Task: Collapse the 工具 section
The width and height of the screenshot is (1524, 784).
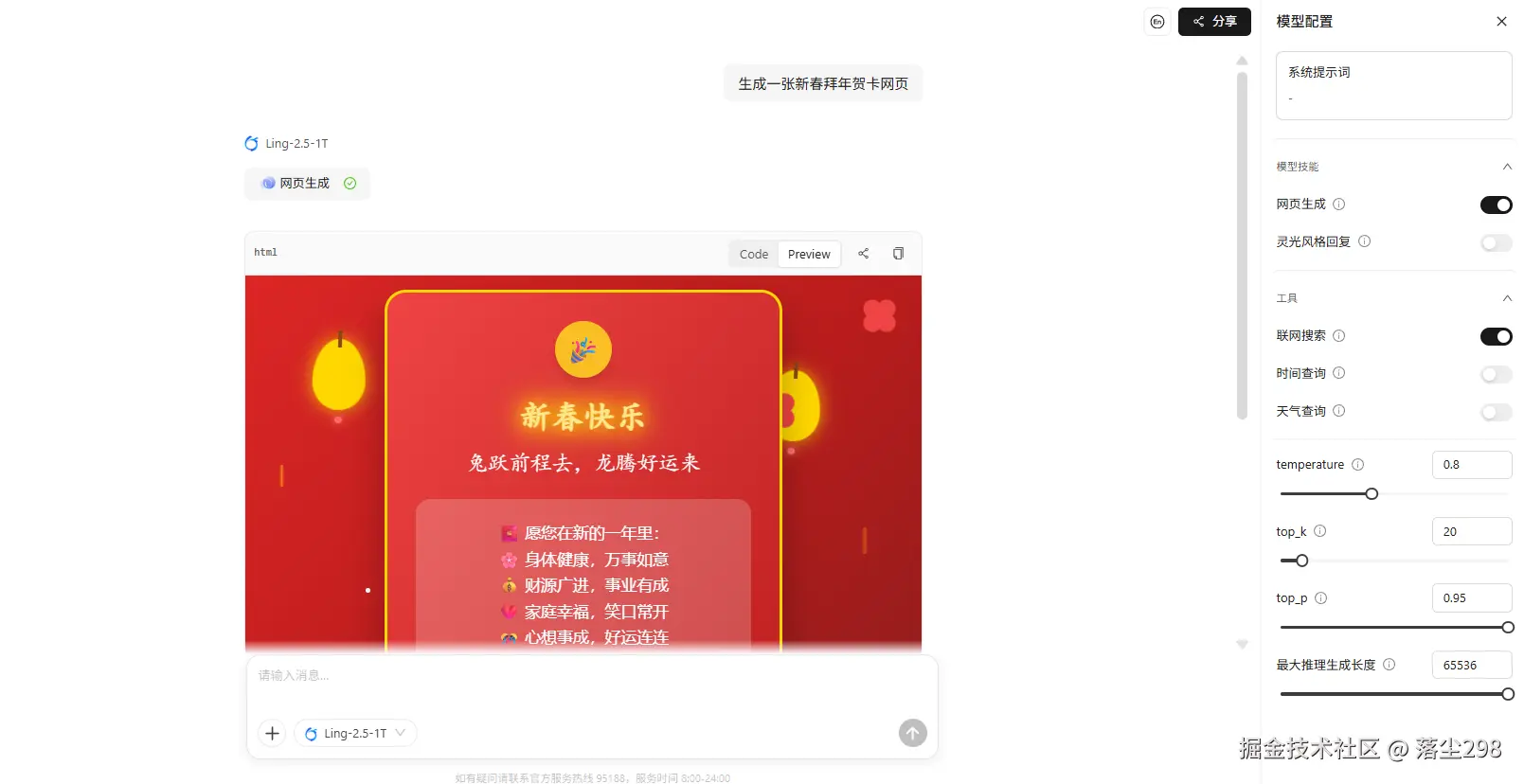Action: 1507,298
